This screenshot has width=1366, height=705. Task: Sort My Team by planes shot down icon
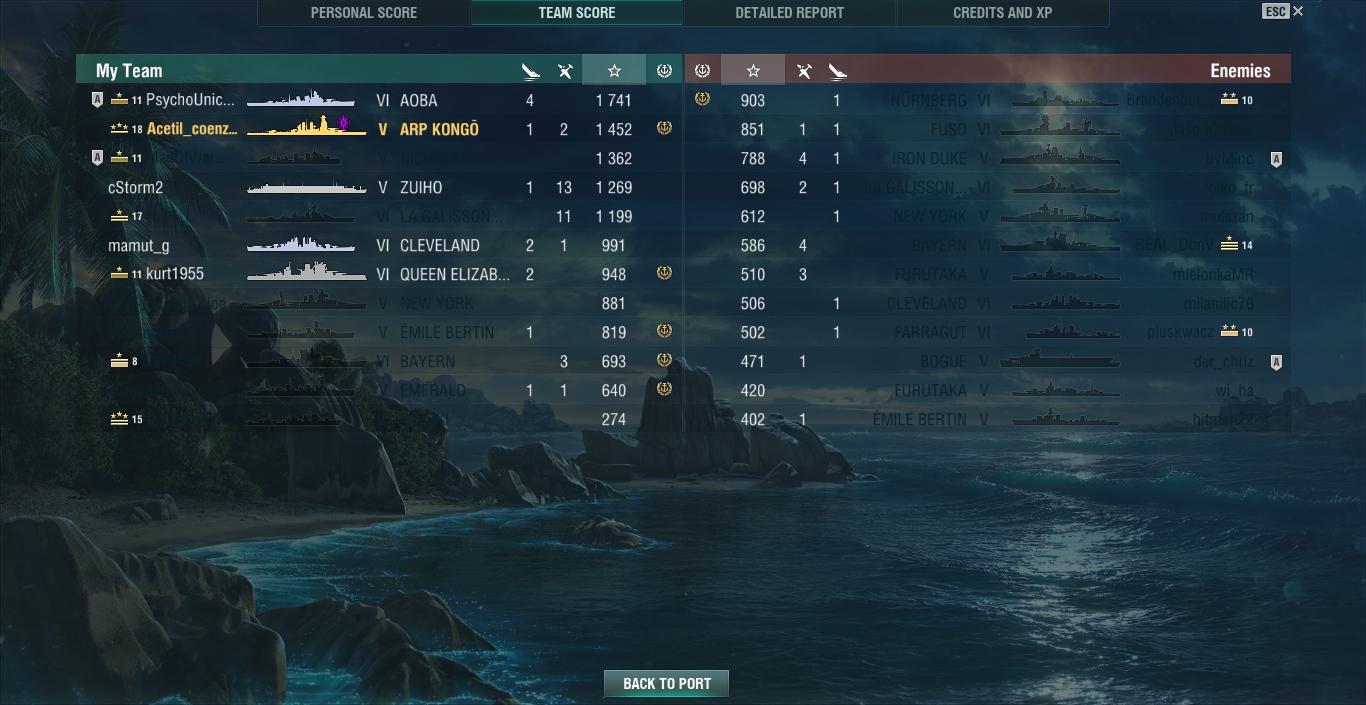565,71
